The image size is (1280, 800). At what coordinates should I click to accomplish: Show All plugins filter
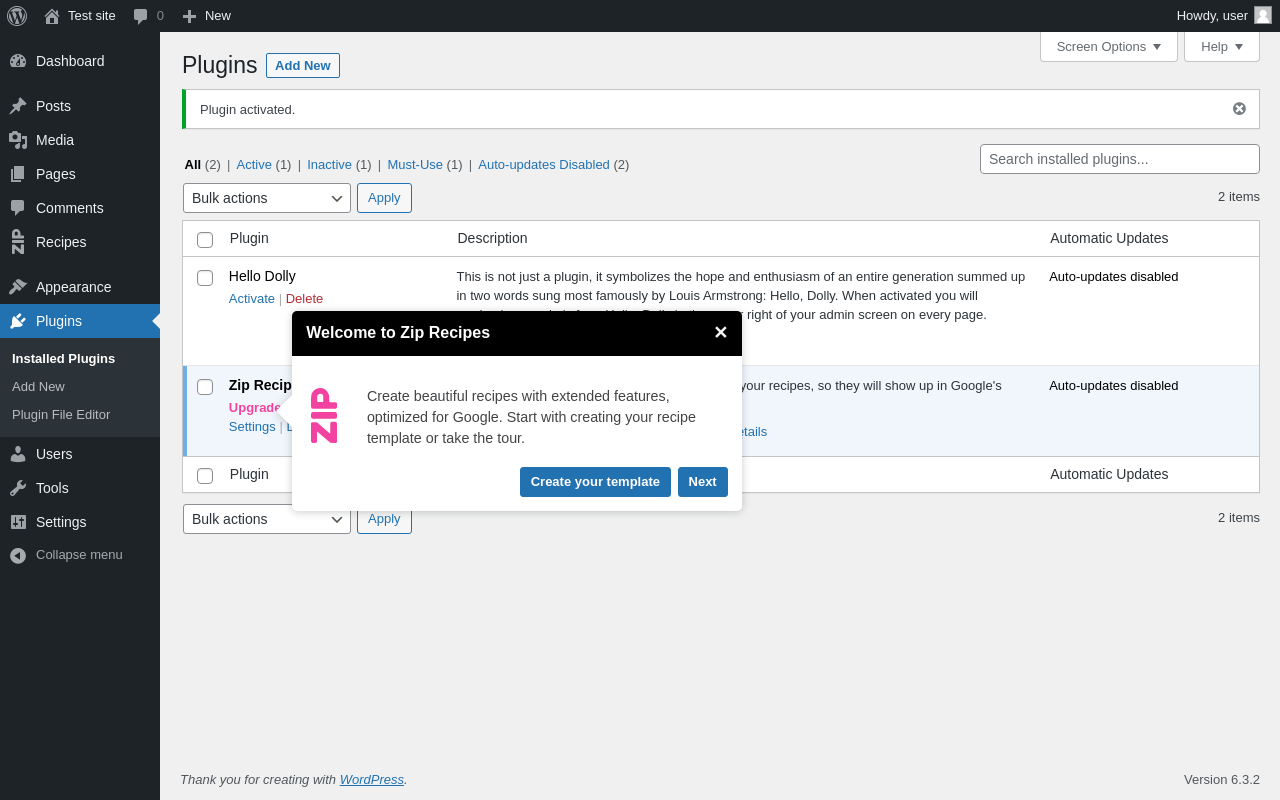(x=193, y=164)
